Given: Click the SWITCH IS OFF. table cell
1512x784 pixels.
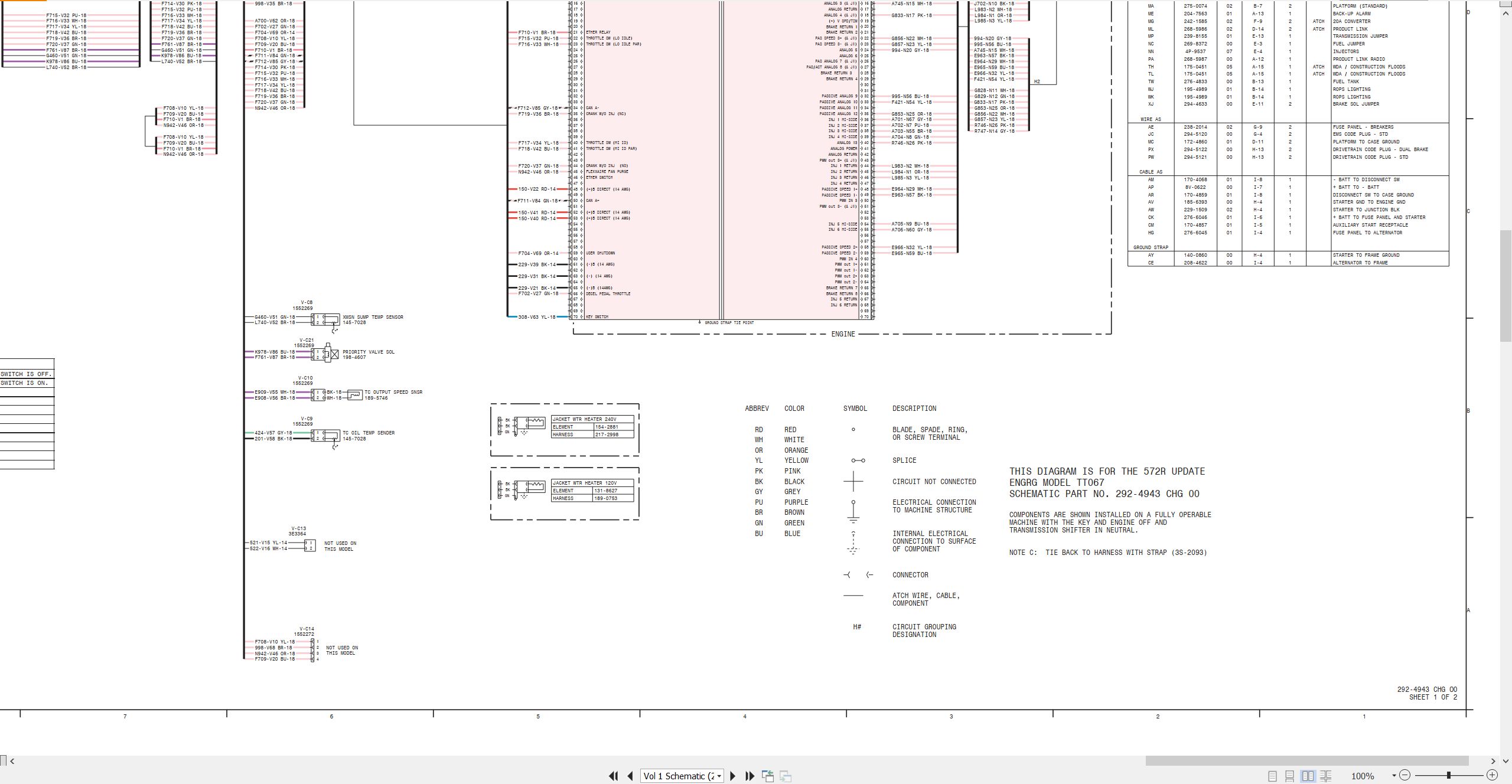Looking at the screenshot, I should point(27,374).
